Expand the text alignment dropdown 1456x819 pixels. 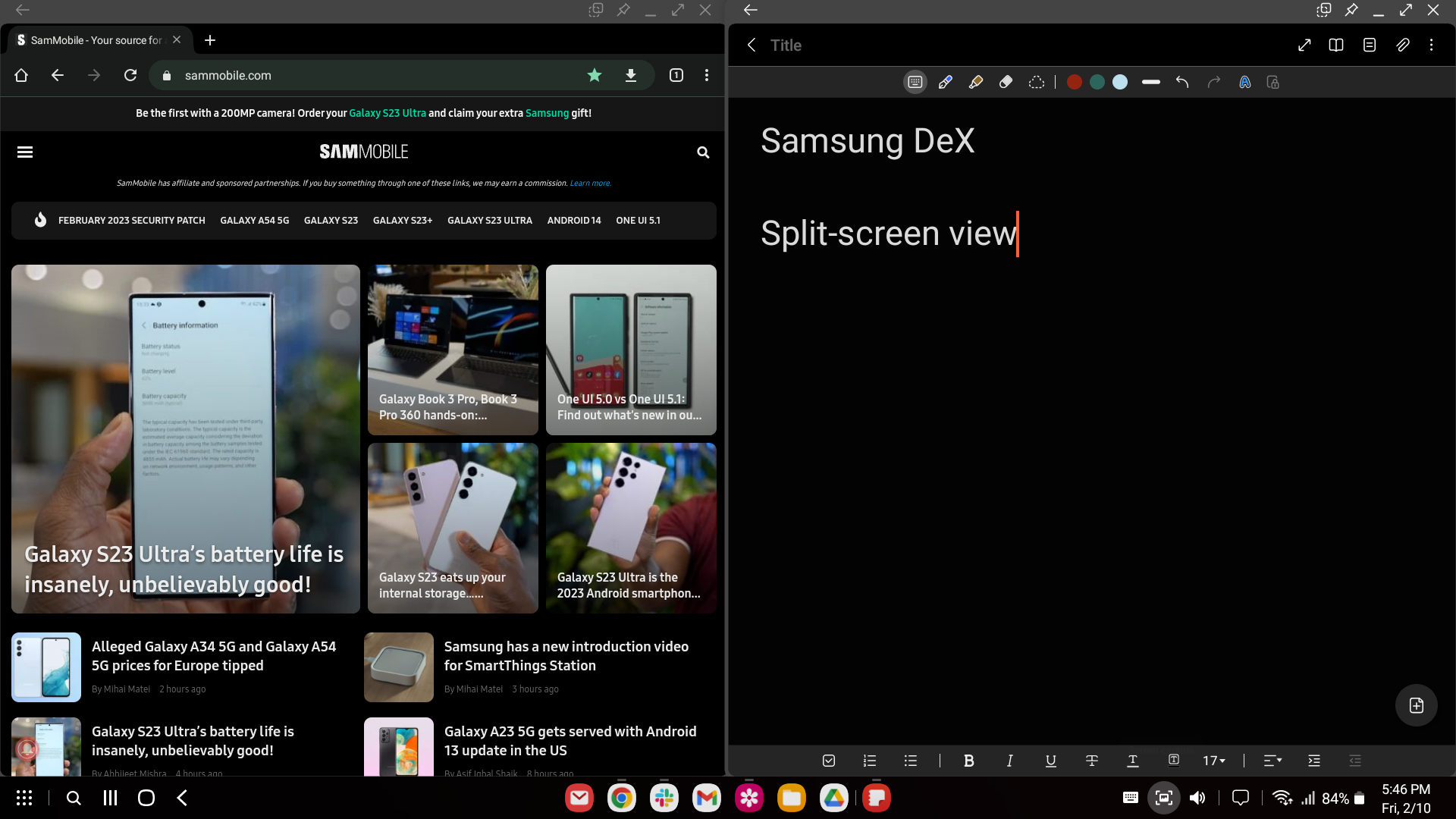1272,761
